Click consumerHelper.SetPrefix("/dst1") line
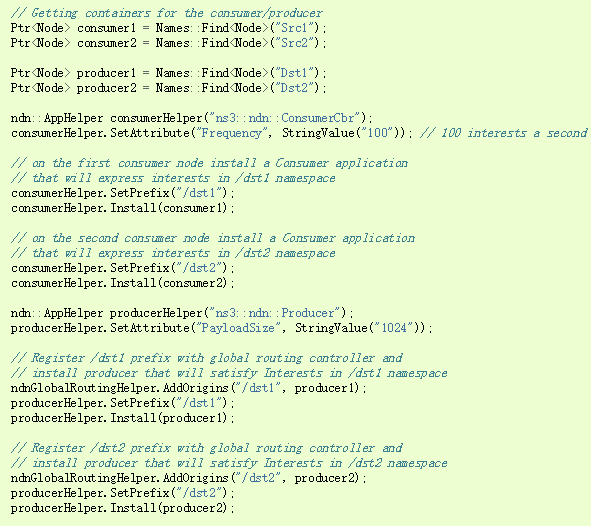Screen dimensions: 591x526 (x=122, y=193)
